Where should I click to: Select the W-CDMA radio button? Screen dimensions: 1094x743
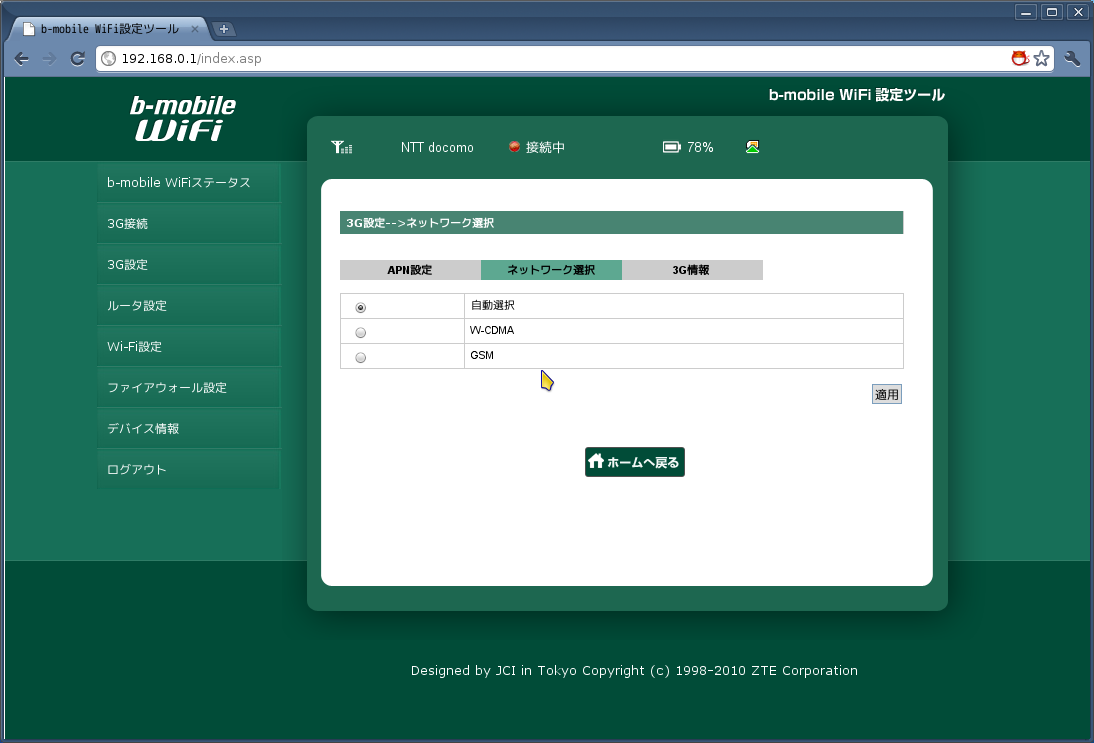click(x=361, y=333)
